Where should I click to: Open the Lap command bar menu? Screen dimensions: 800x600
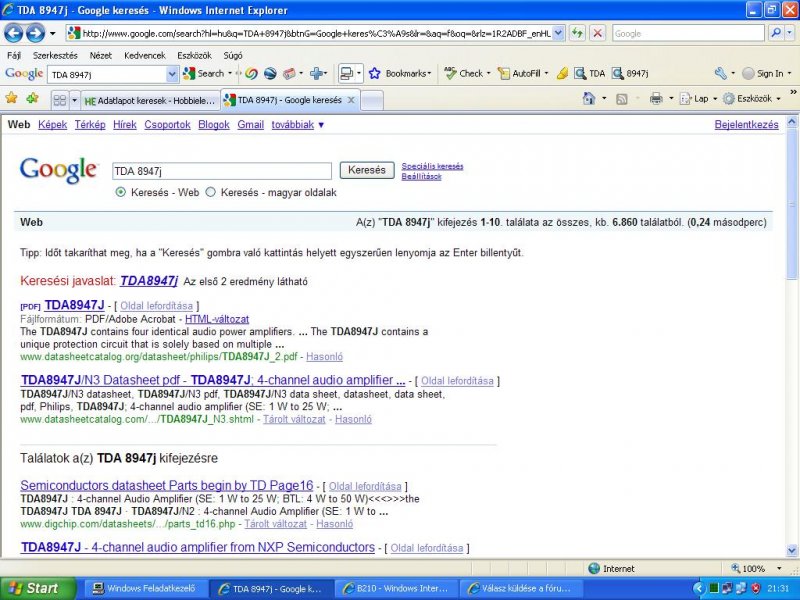(x=696, y=98)
